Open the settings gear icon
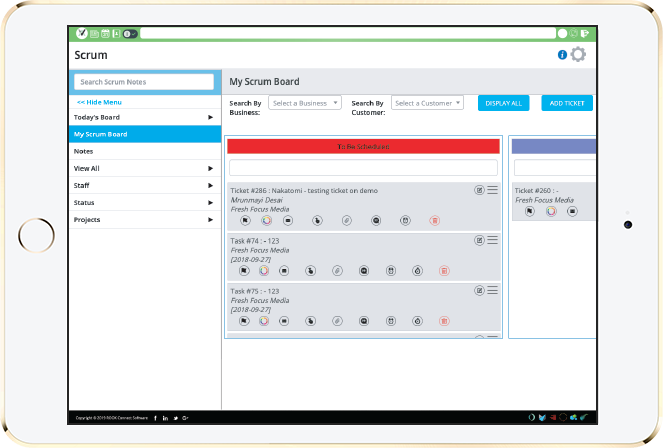 pyautogui.click(x=577, y=55)
